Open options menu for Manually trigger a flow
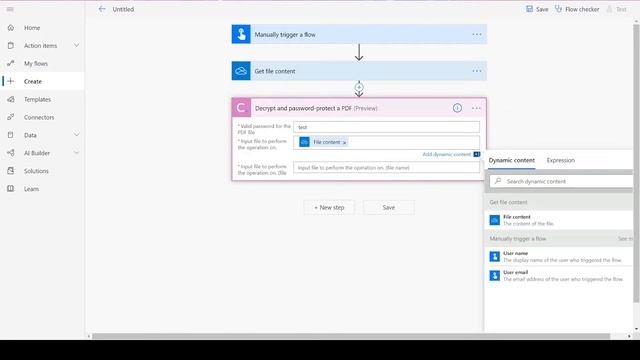 (476, 34)
